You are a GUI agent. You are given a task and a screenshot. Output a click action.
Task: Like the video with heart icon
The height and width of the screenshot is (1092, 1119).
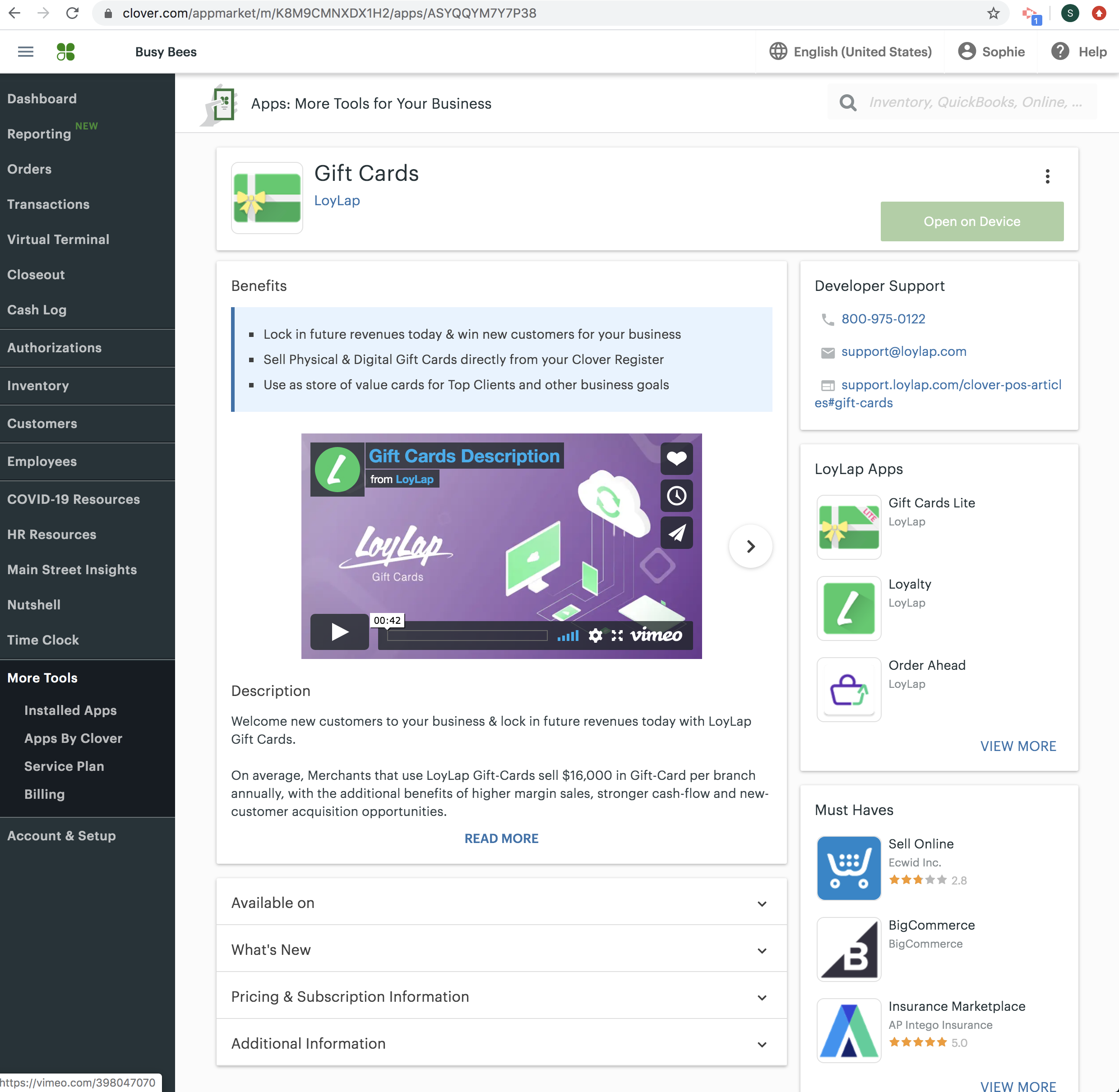tap(676, 458)
